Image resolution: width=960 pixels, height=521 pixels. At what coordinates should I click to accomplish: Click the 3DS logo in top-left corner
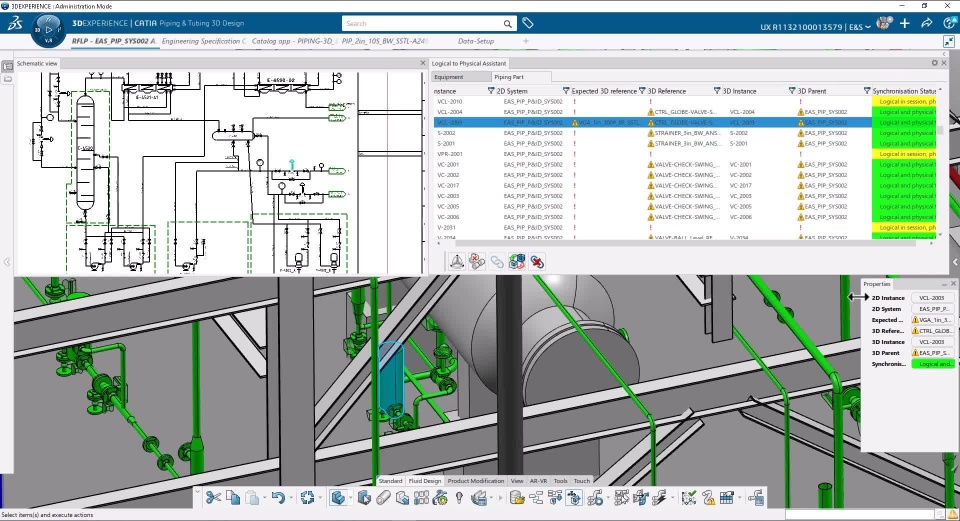[x=15, y=24]
